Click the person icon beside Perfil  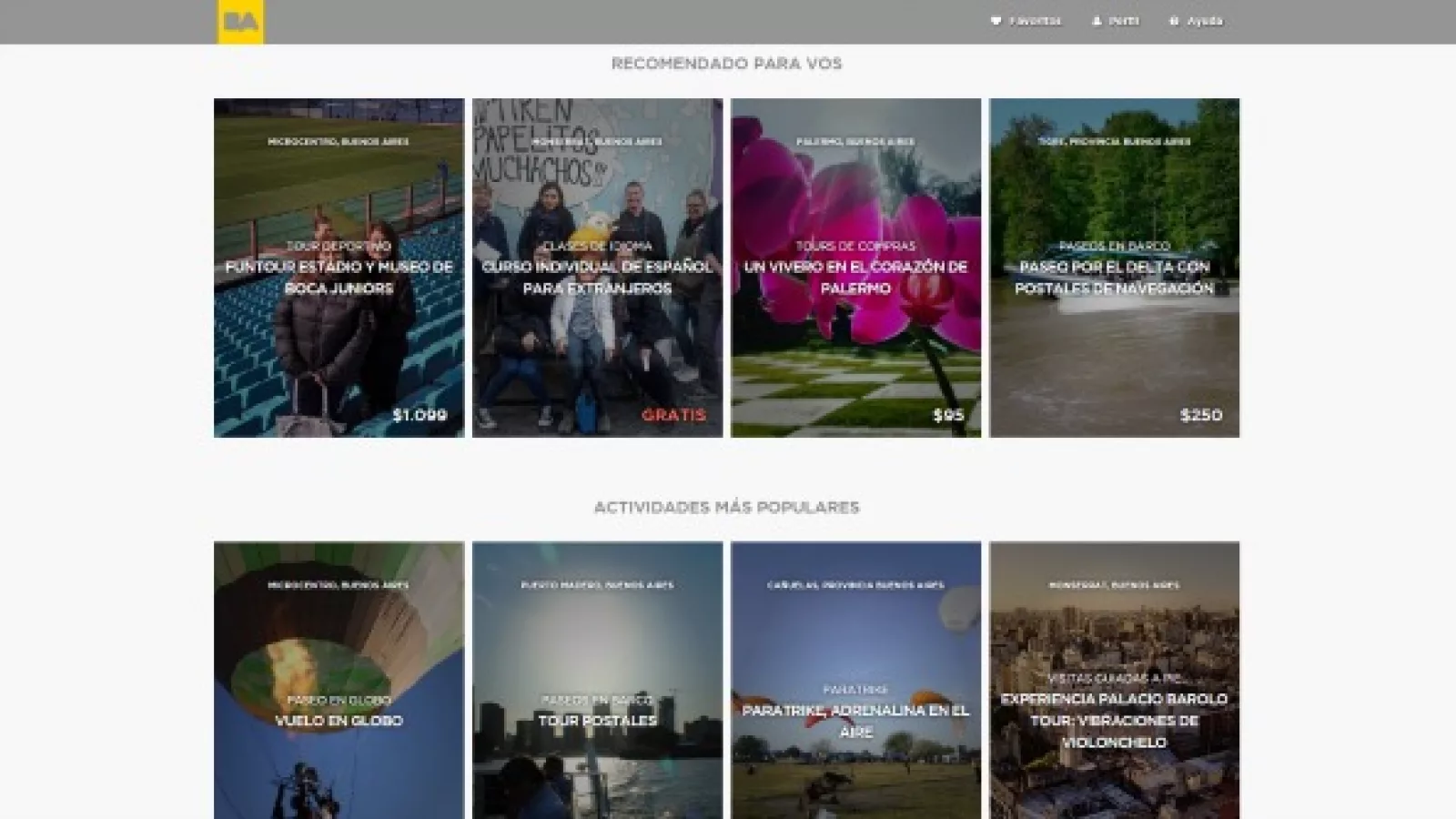[1097, 21]
